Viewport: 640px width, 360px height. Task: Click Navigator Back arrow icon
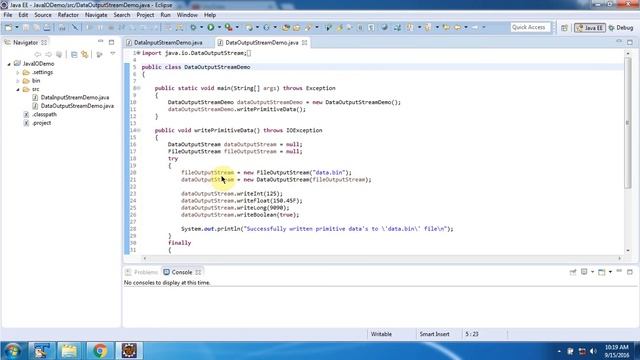click(x=38, y=54)
